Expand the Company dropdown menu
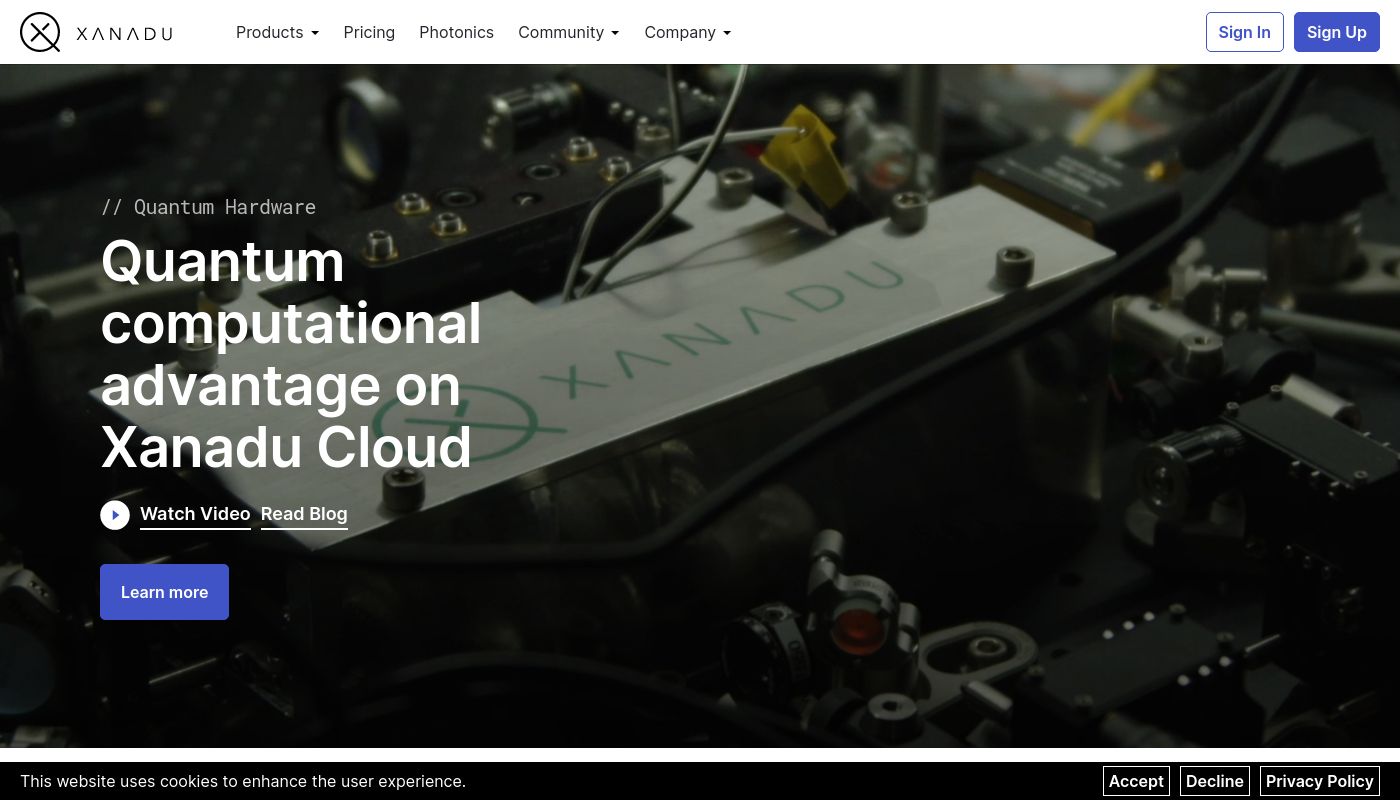The height and width of the screenshot is (800, 1400). tap(688, 32)
